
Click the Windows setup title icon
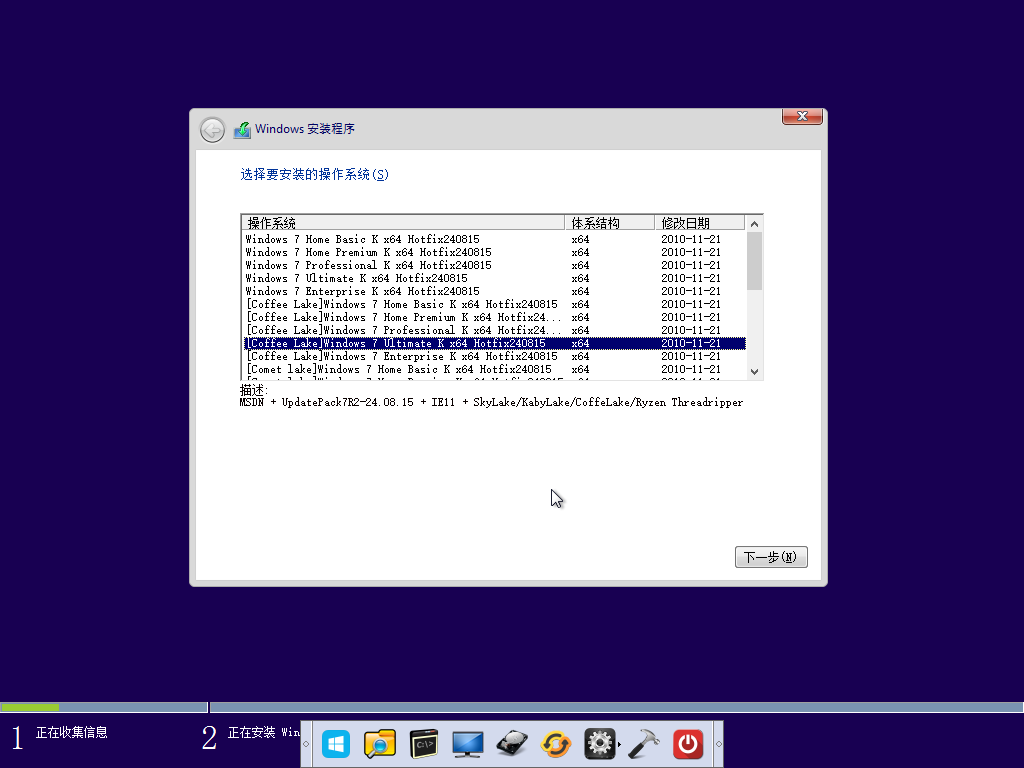242,129
